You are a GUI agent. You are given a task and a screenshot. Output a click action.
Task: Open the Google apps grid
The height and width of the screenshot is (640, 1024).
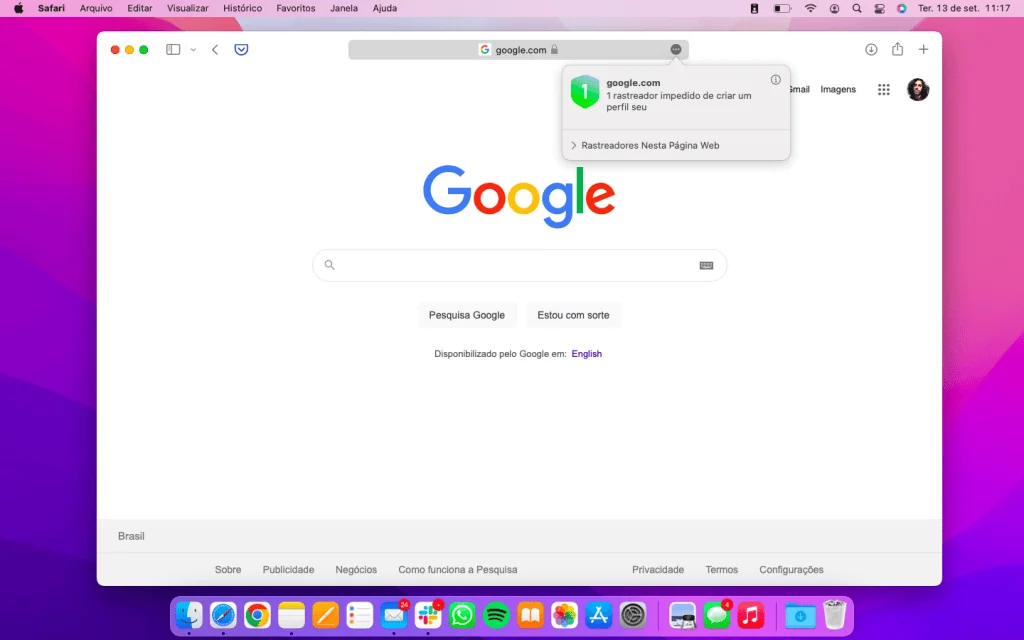coord(883,89)
